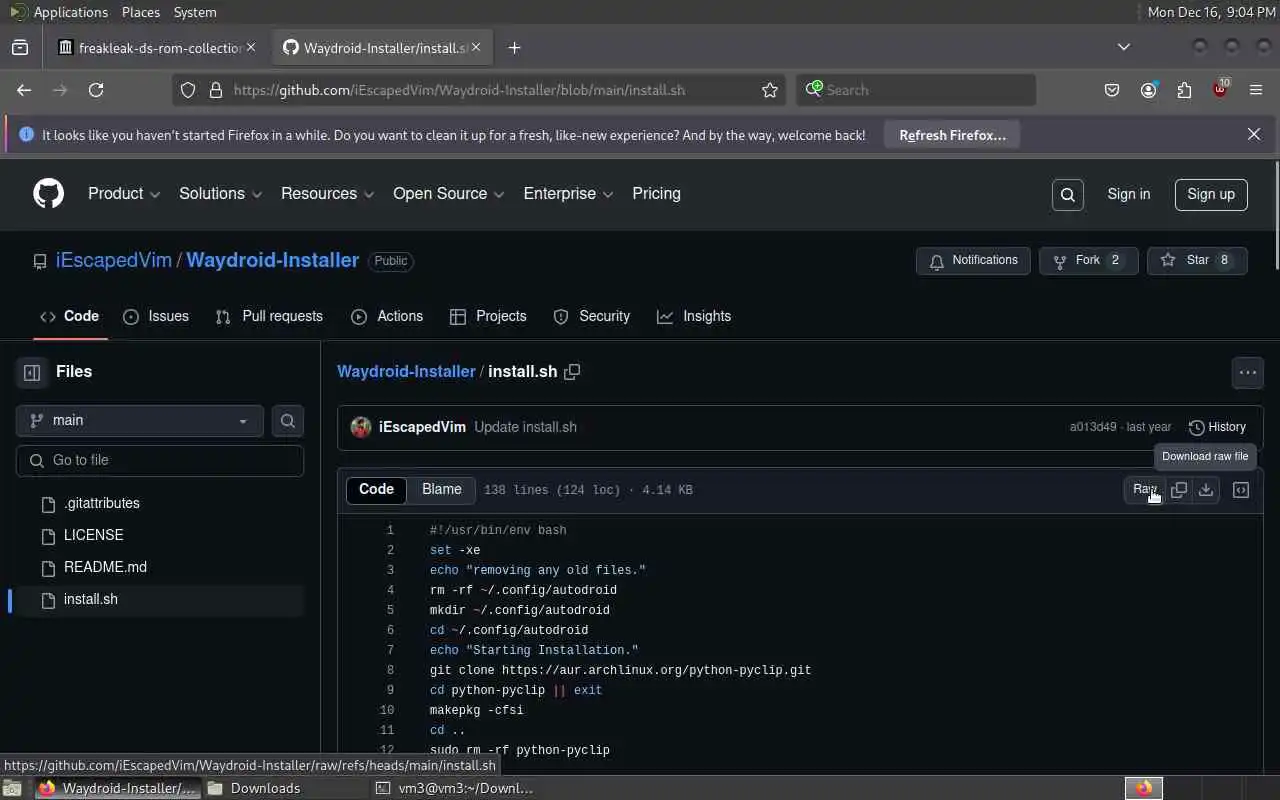Open the uBlock Origin extension icon
The image size is (1280, 800).
pos(1220,90)
